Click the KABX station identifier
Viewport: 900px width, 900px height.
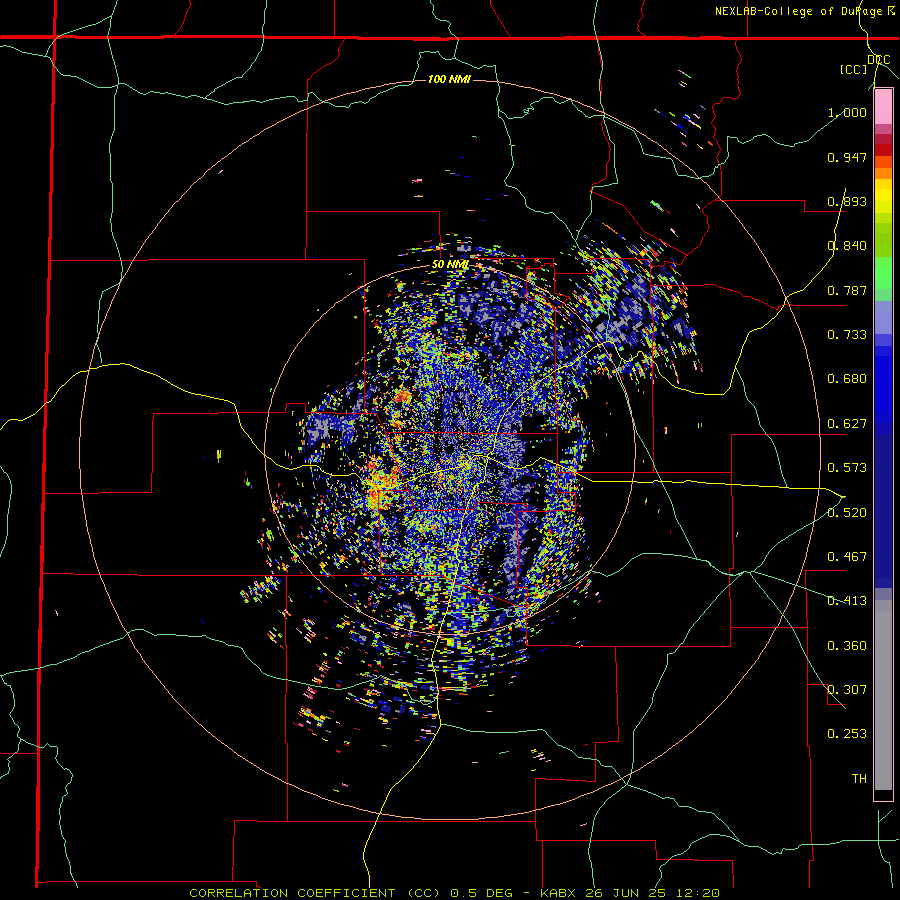click(560, 893)
